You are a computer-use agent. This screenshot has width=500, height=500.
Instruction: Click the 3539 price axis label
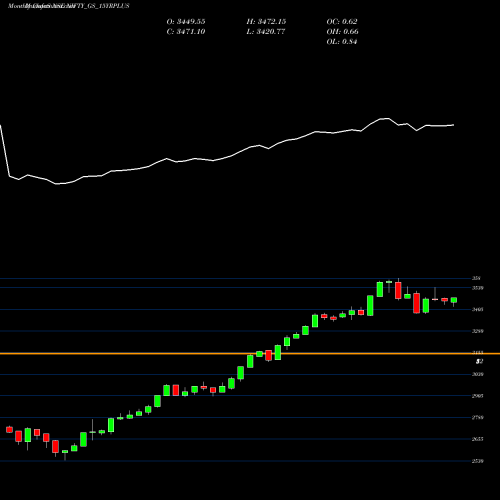[477, 288]
